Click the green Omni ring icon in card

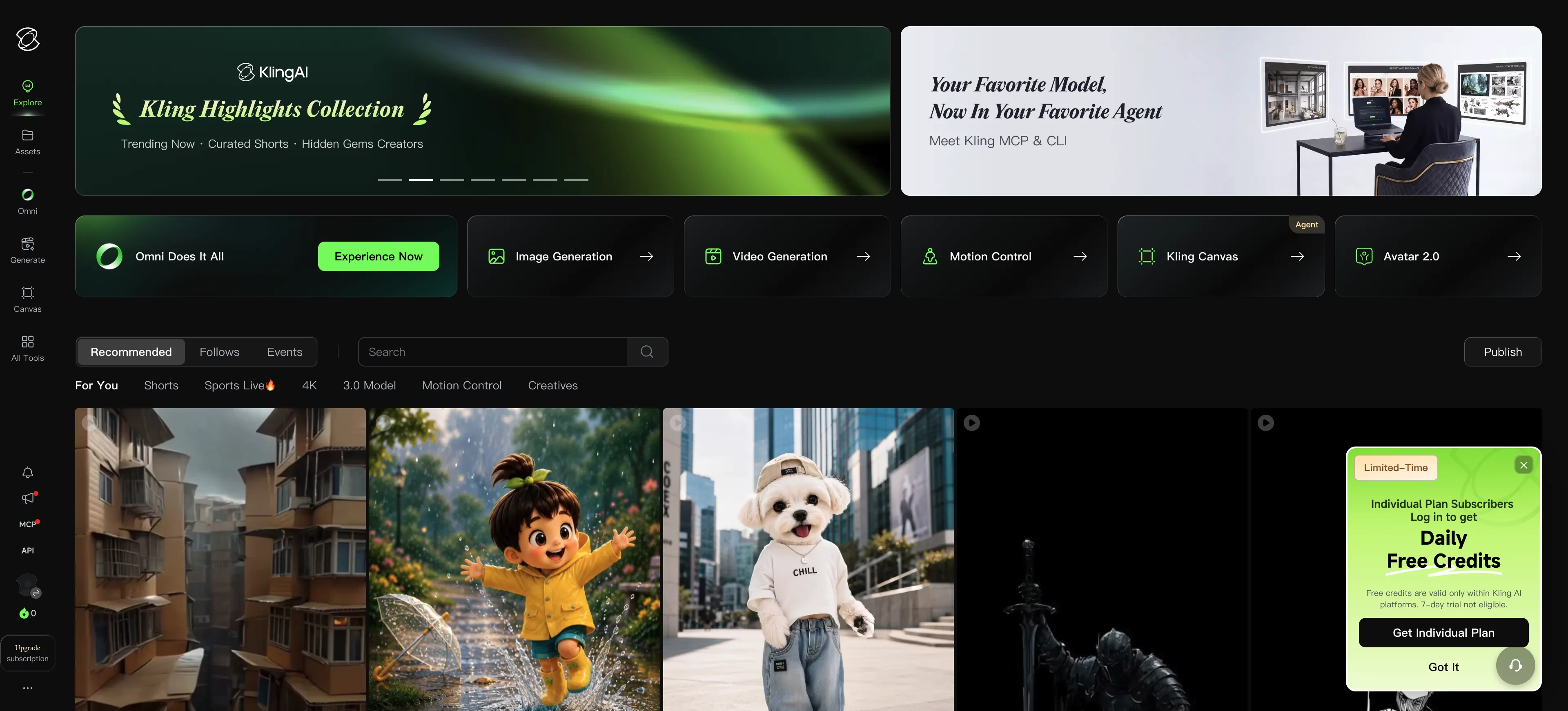click(x=109, y=256)
